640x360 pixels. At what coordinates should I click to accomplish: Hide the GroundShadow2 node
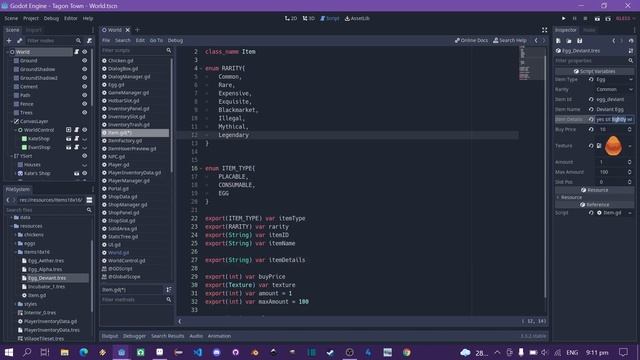coord(84,78)
